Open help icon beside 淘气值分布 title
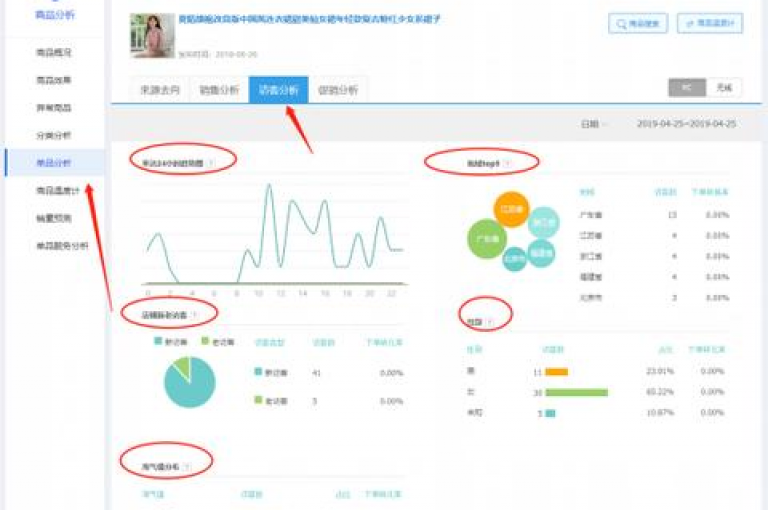 (187, 467)
